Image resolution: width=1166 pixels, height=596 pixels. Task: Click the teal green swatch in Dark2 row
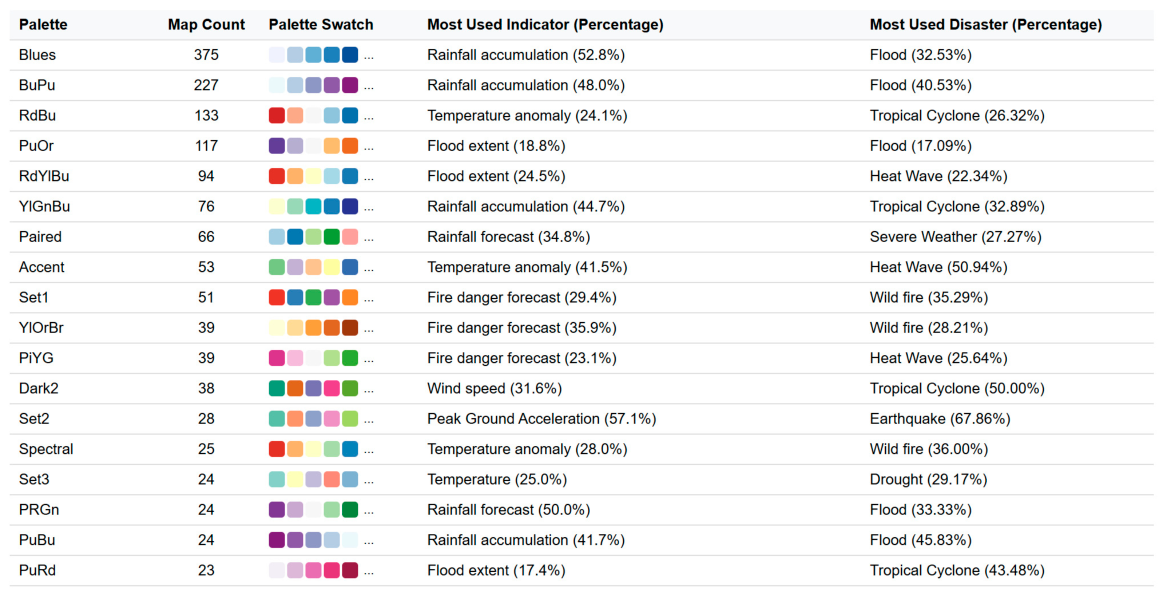click(277, 388)
